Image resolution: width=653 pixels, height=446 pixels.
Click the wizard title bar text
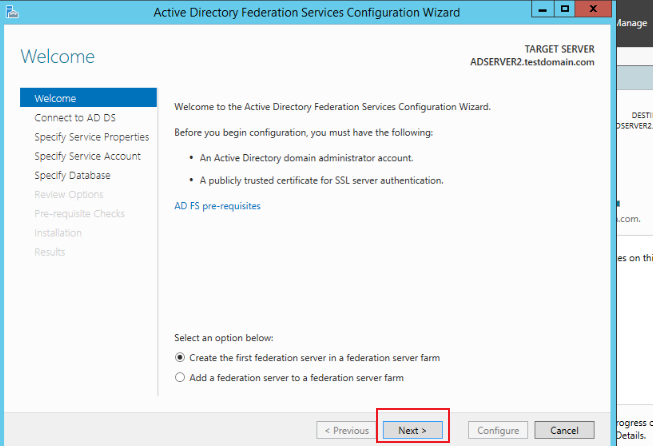click(x=307, y=12)
